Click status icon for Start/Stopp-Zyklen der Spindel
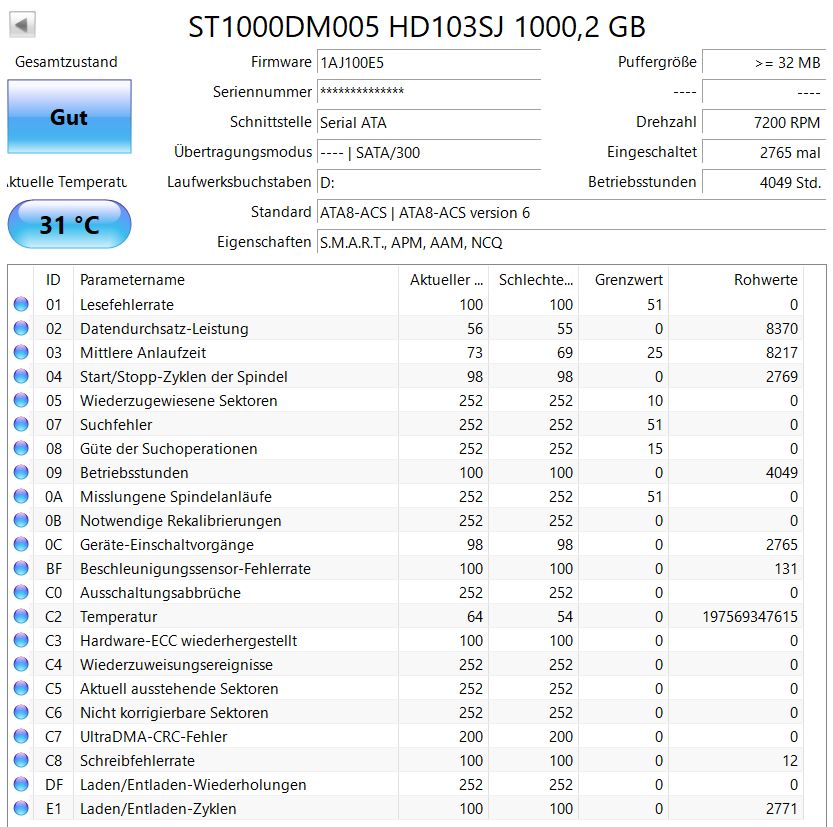 tap(21, 377)
